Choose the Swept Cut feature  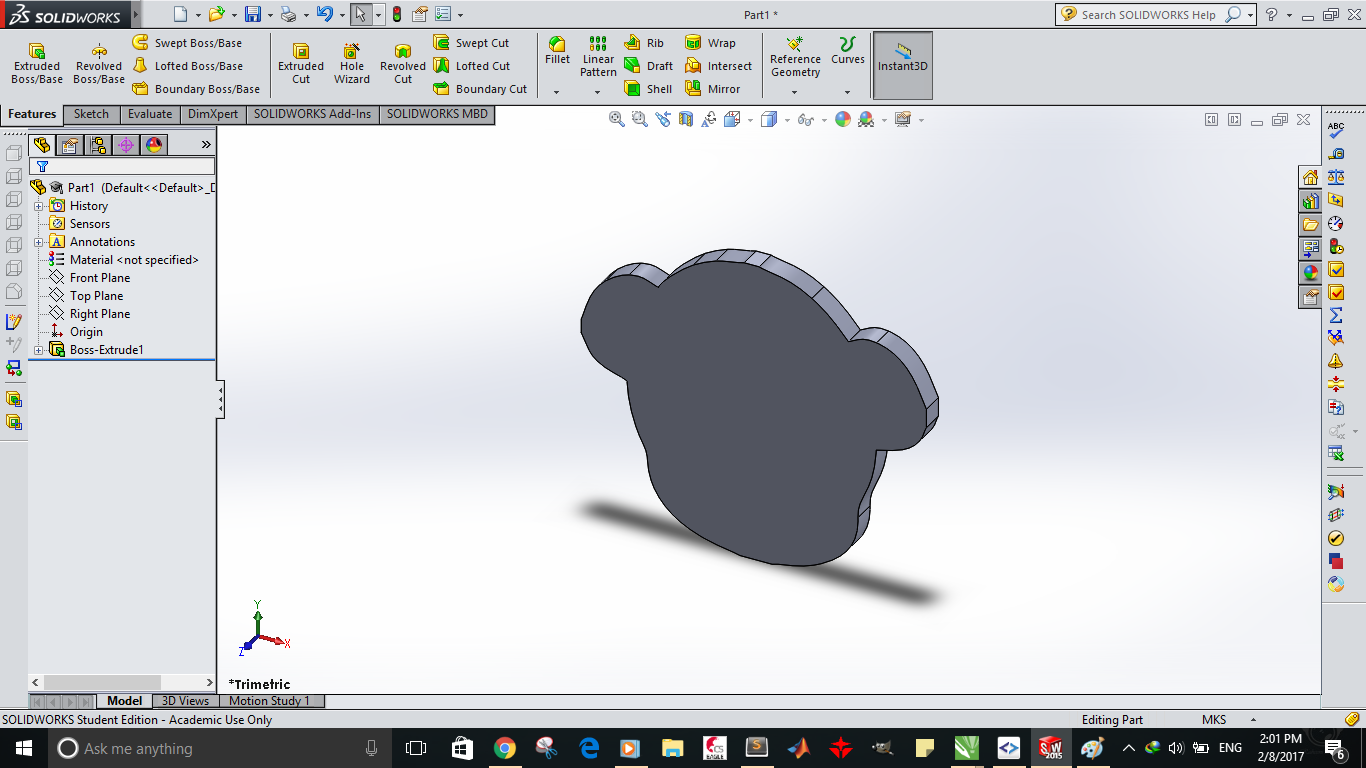pyautogui.click(x=471, y=43)
